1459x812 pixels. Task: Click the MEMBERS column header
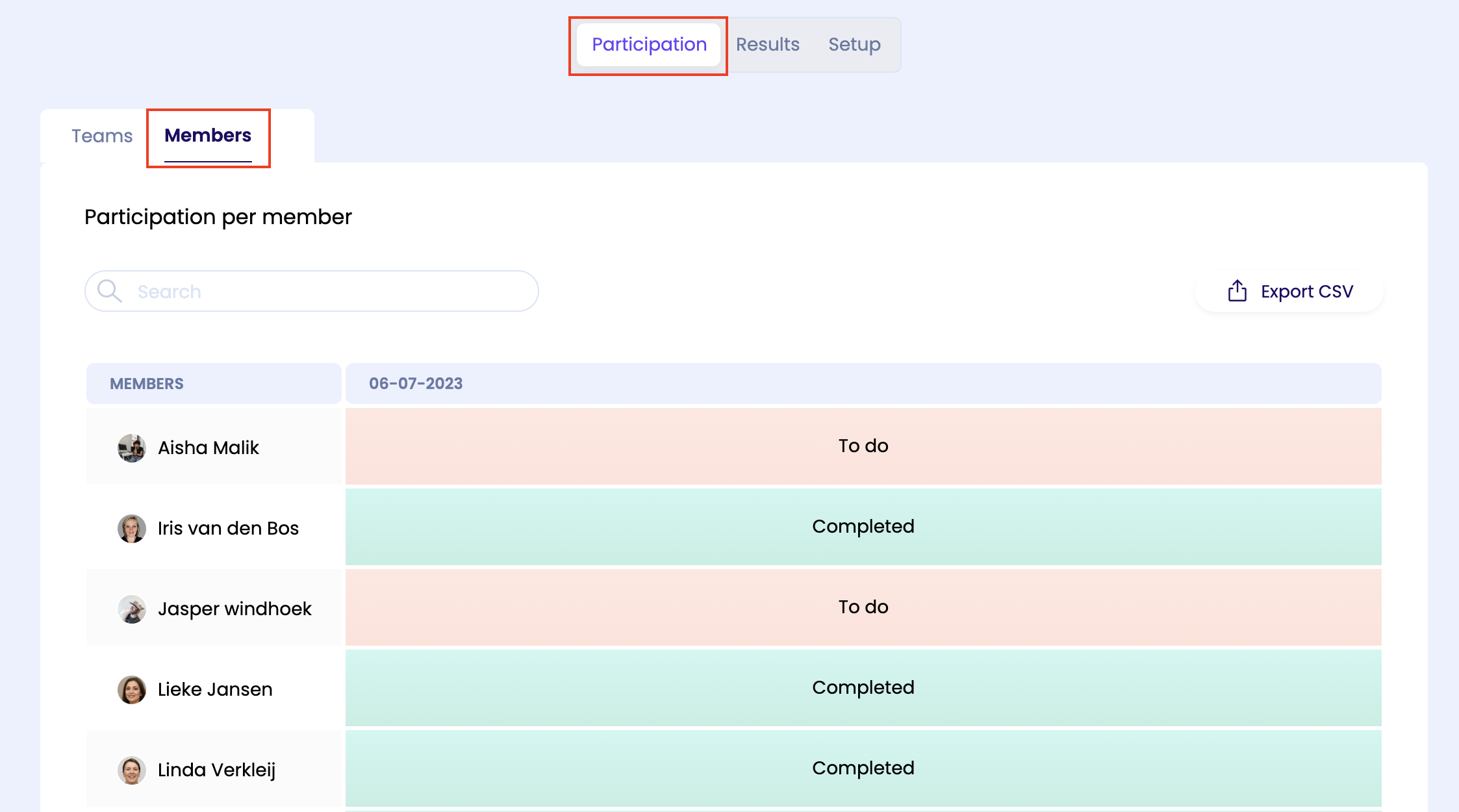point(147,383)
